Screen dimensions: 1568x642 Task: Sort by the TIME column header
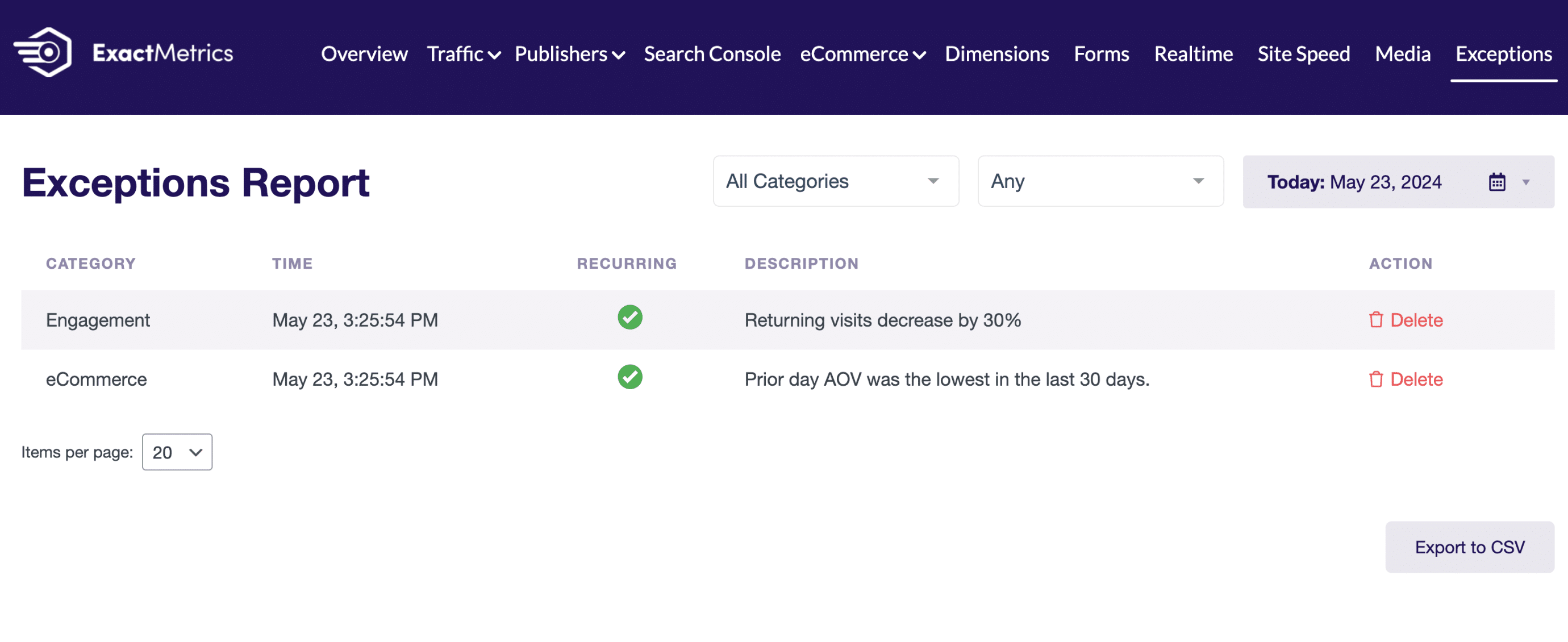tap(292, 263)
